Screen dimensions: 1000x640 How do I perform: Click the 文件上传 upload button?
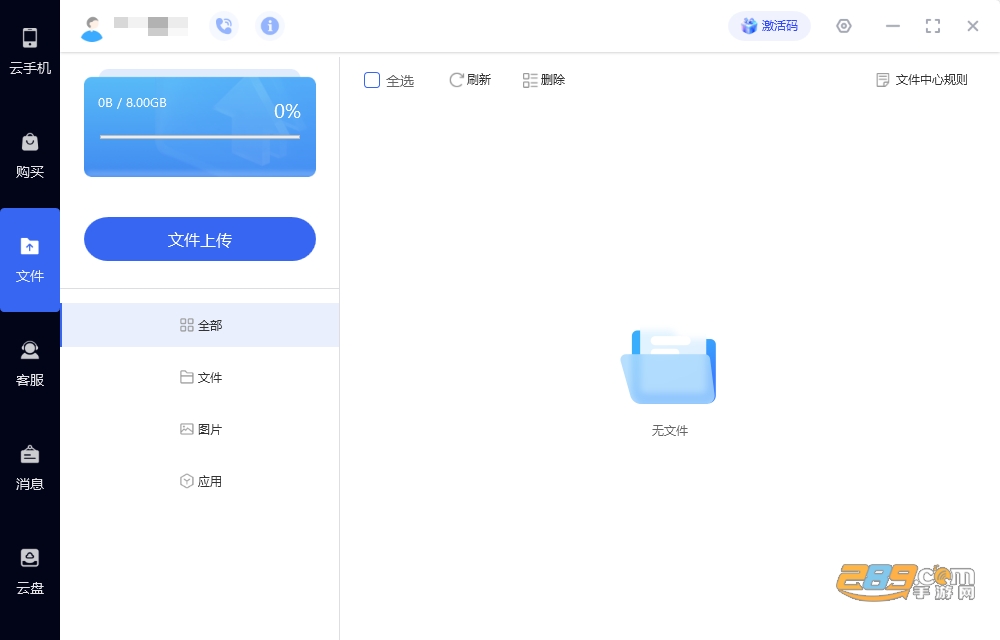200,239
